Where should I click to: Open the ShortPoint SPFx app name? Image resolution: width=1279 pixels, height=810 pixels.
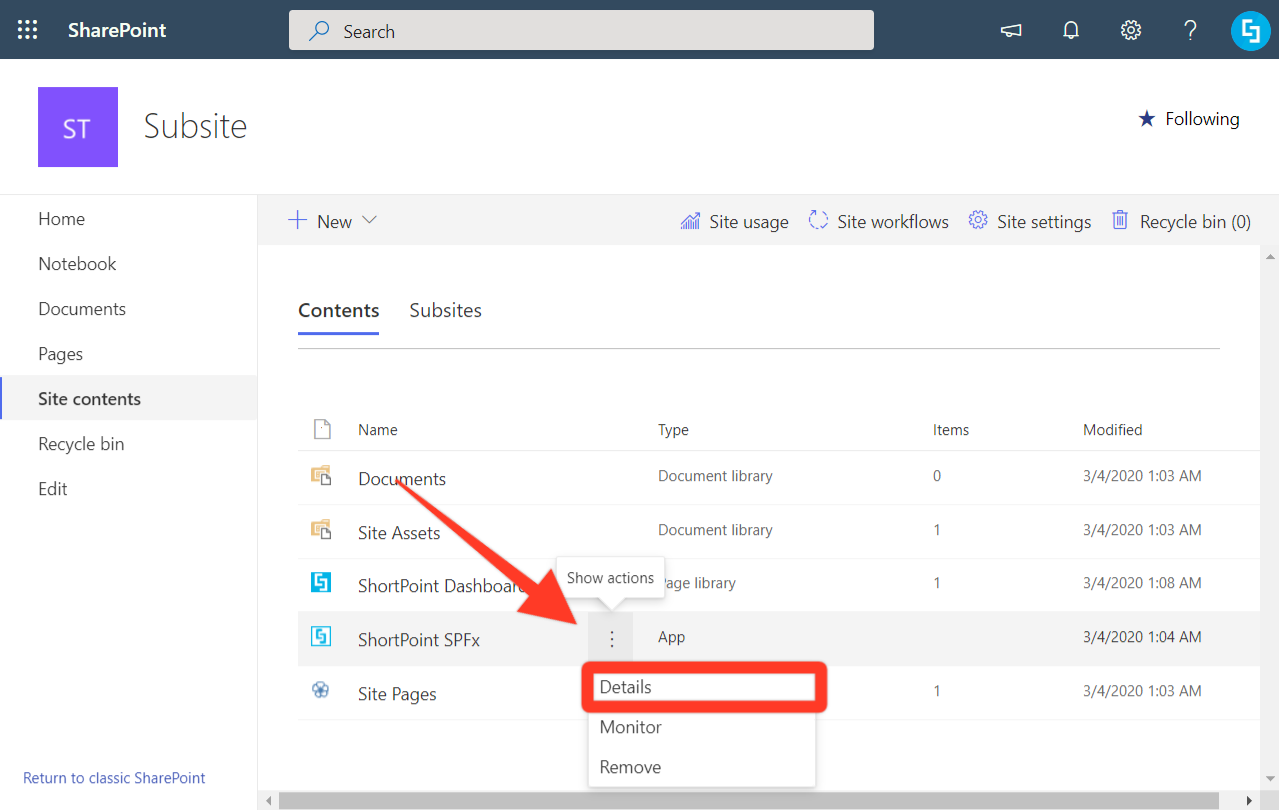point(419,640)
